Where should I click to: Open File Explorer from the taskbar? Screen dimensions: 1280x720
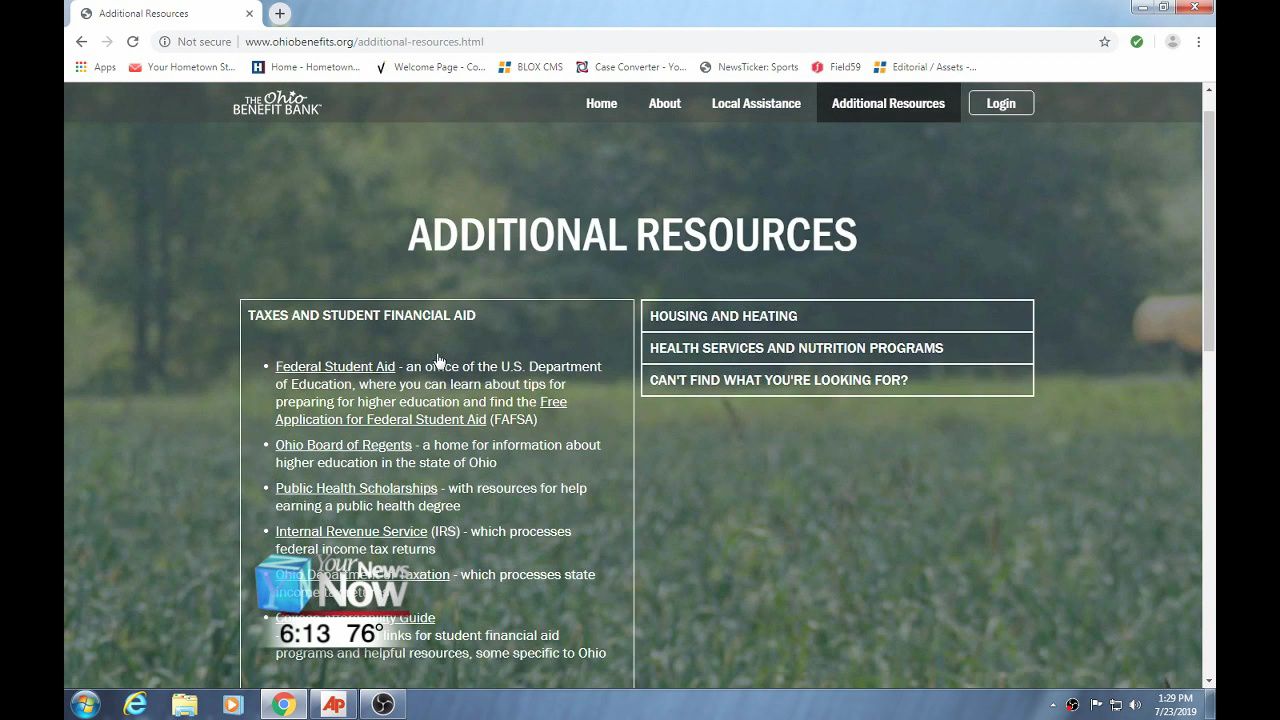[x=184, y=704]
